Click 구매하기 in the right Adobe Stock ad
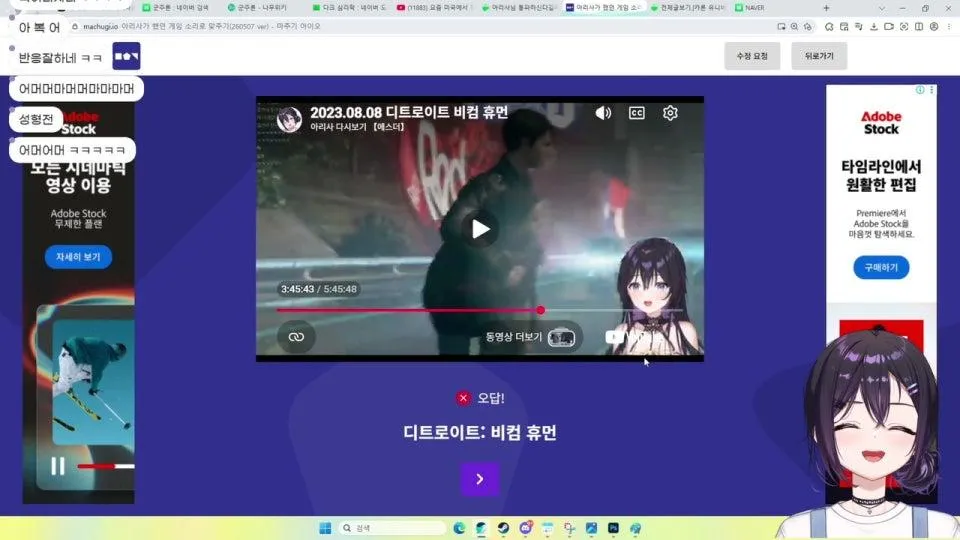 pyautogui.click(x=881, y=268)
